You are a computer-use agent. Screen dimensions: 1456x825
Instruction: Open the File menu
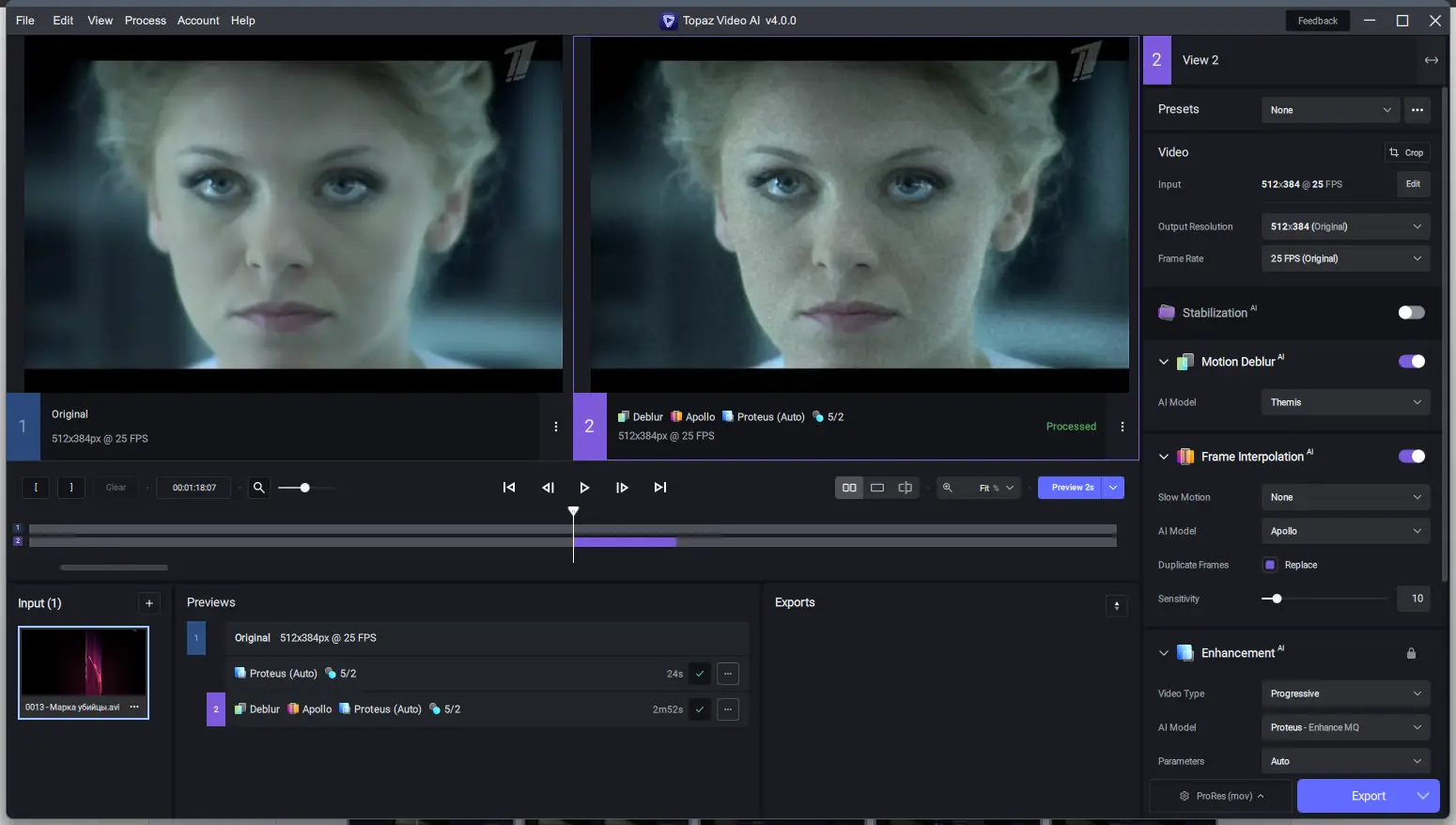[25, 21]
